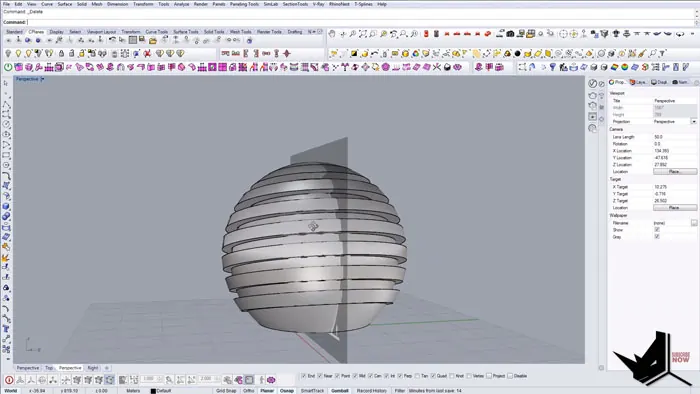Click the Target Location Place button
700x394 pixels.
point(675,207)
